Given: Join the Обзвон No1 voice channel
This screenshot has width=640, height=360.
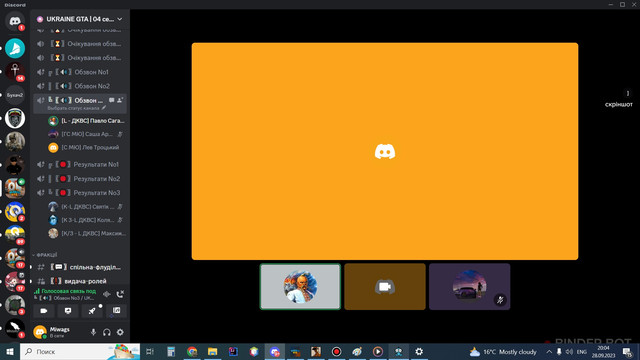Looking at the screenshot, I should point(80,72).
